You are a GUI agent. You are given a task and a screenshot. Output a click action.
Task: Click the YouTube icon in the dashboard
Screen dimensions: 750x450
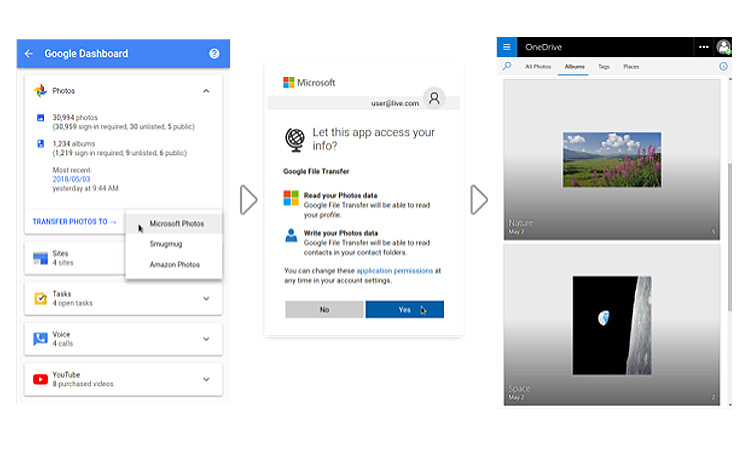tap(40, 379)
